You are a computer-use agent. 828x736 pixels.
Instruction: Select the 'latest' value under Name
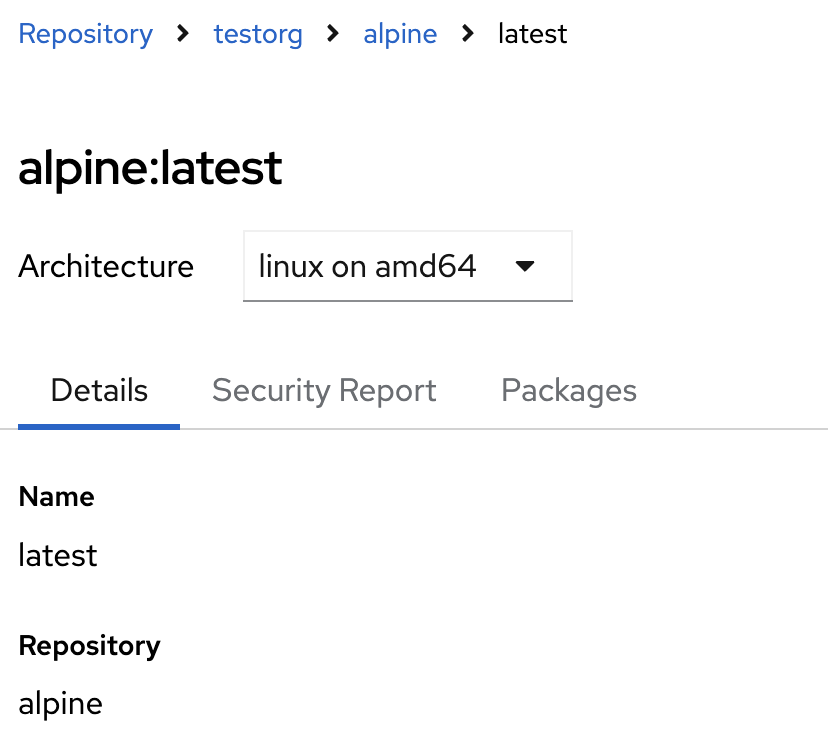58,555
